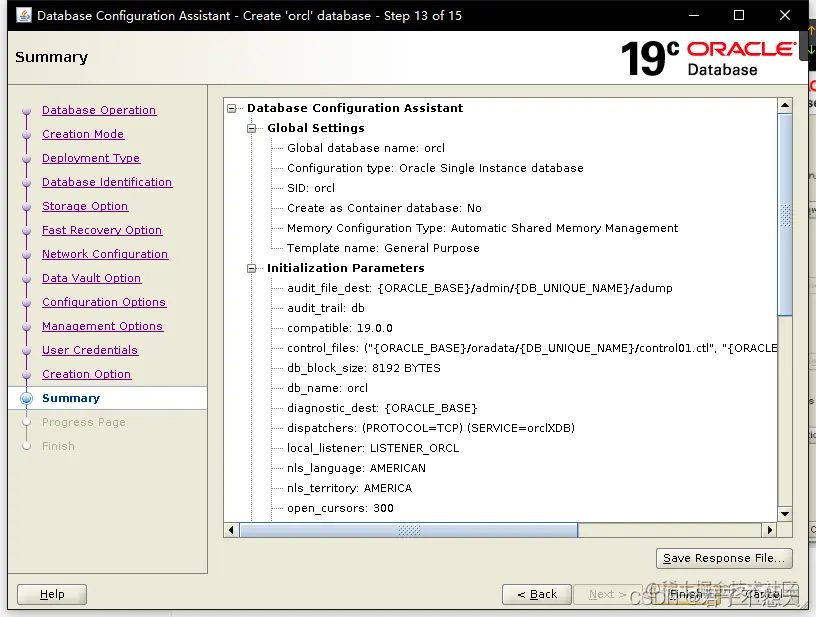The image size is (816, 617).
Task: Select the nls_language: AMERICAN row
Action: 356,468
